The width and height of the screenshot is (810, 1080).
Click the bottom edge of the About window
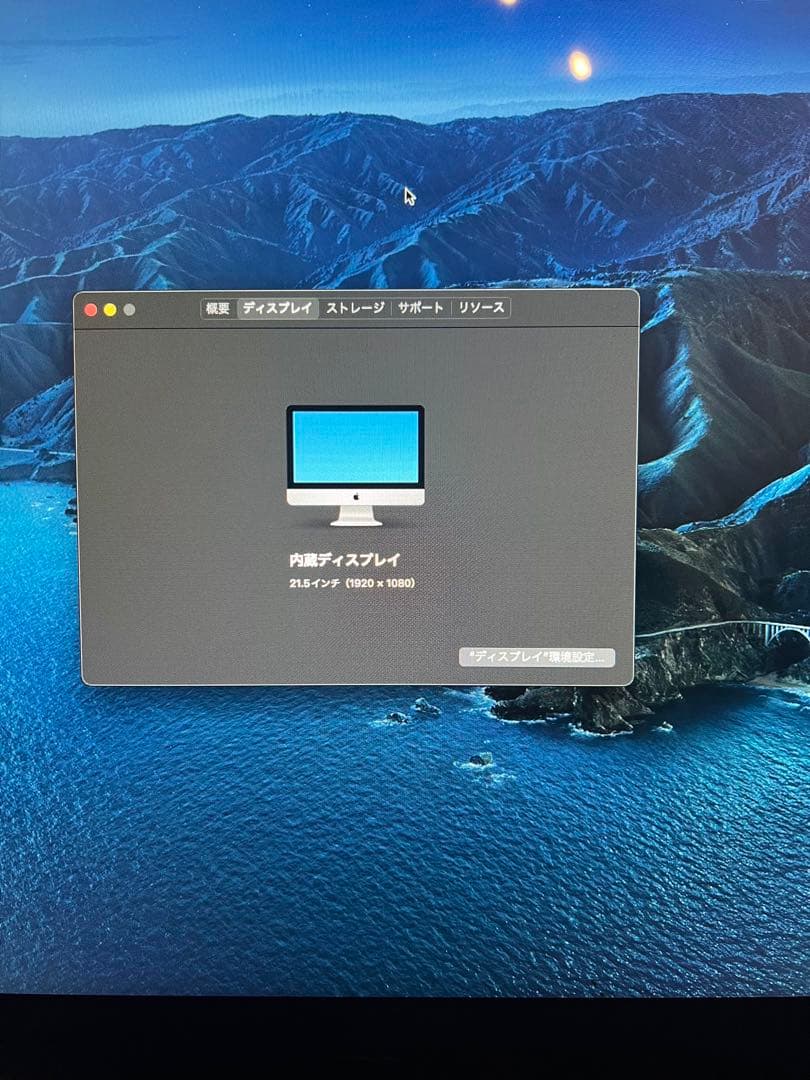coord(357,683)
